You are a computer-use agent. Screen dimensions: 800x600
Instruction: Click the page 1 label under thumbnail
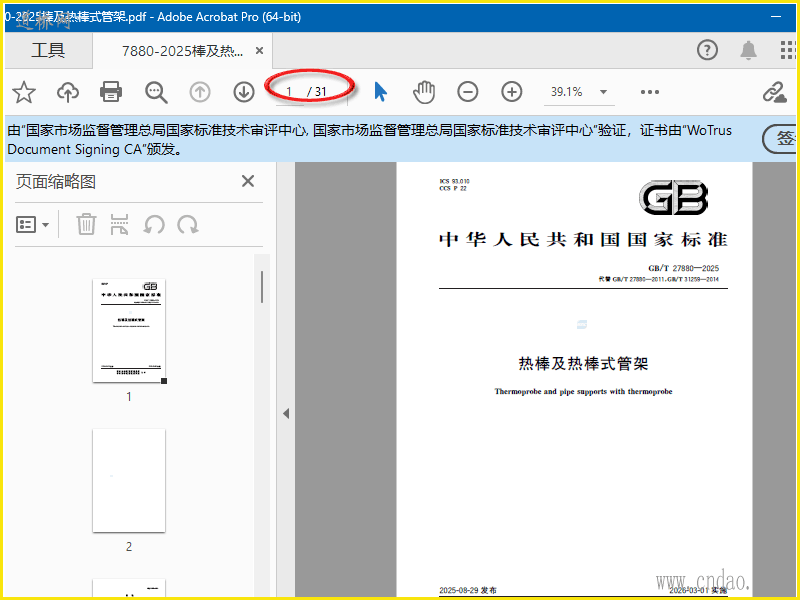click(x=129, y=396)
